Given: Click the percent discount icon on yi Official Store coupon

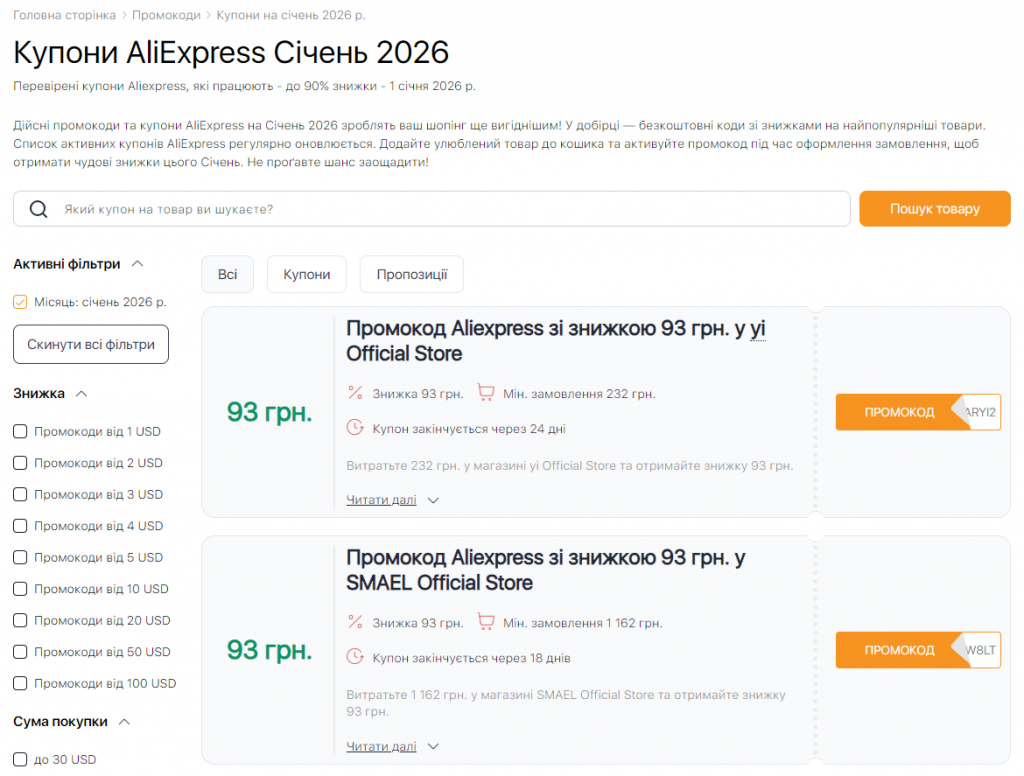Looking at the screenshot, I should pyautogui.click(x=355, y=393).
